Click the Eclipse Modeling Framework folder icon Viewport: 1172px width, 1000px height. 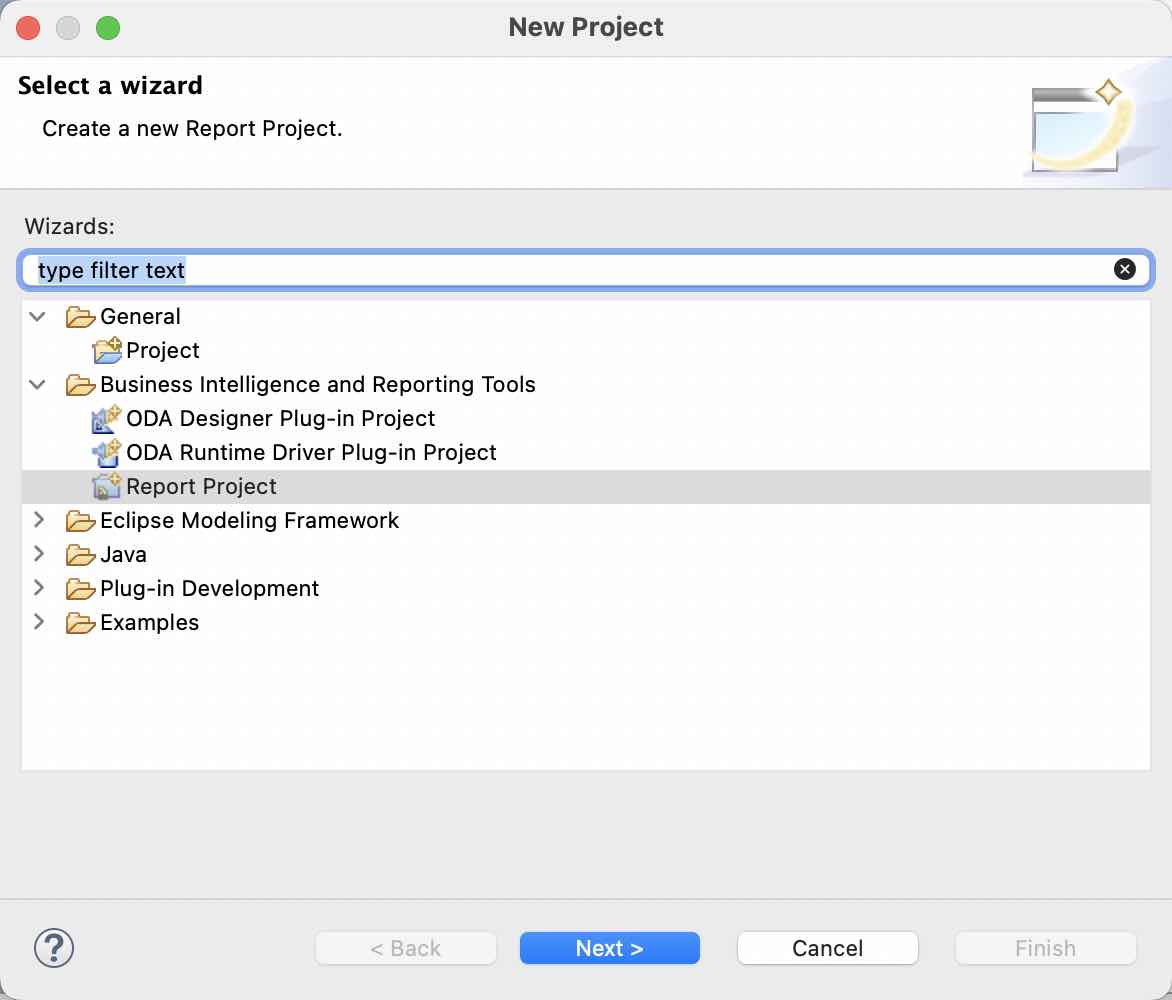80,521
